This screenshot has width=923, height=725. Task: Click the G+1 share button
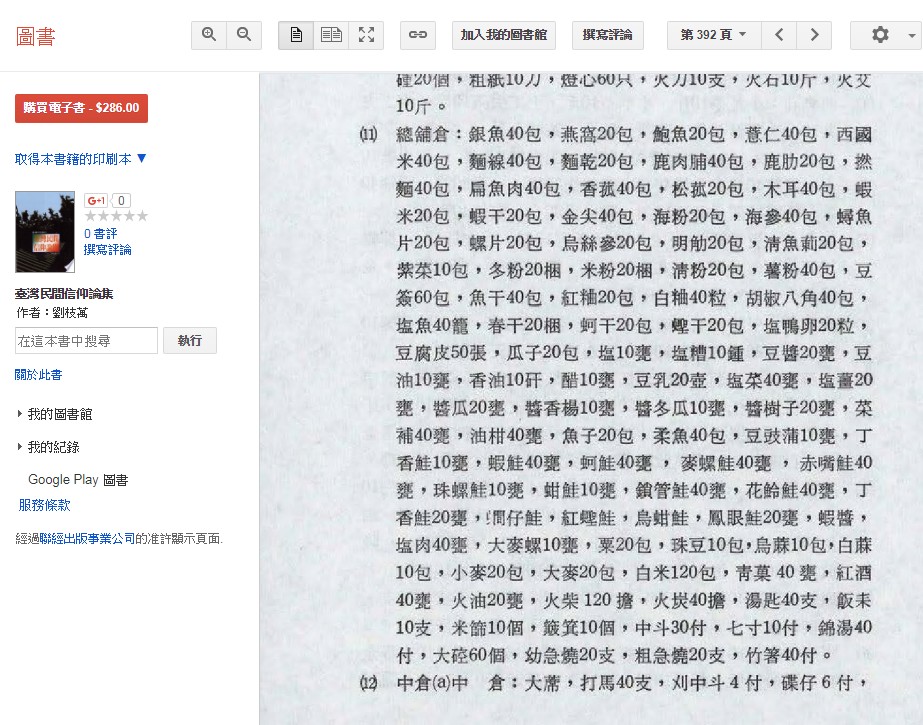point(96,201)
